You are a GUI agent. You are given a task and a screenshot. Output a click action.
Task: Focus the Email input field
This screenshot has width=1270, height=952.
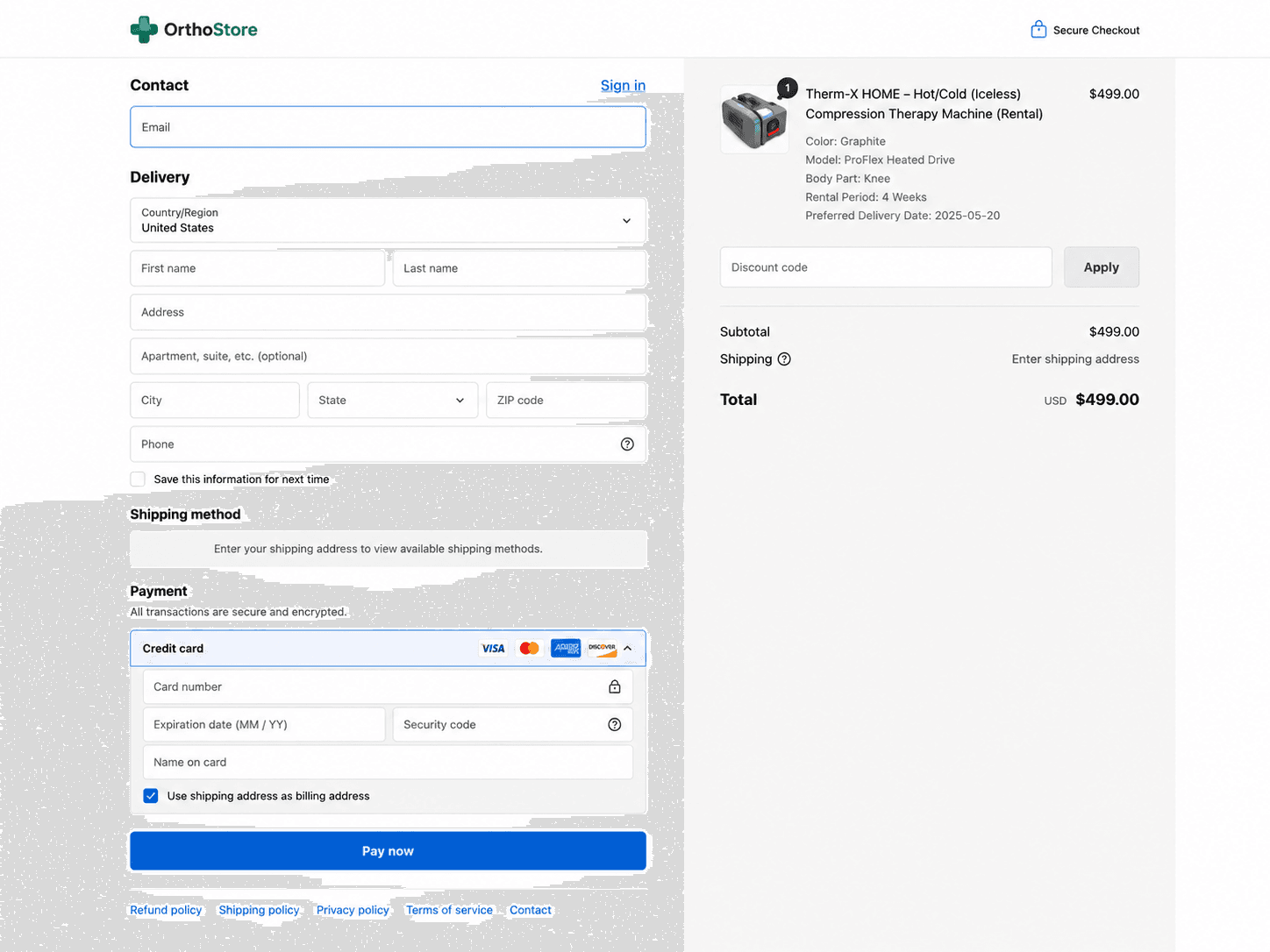click(x=389, y=127)
